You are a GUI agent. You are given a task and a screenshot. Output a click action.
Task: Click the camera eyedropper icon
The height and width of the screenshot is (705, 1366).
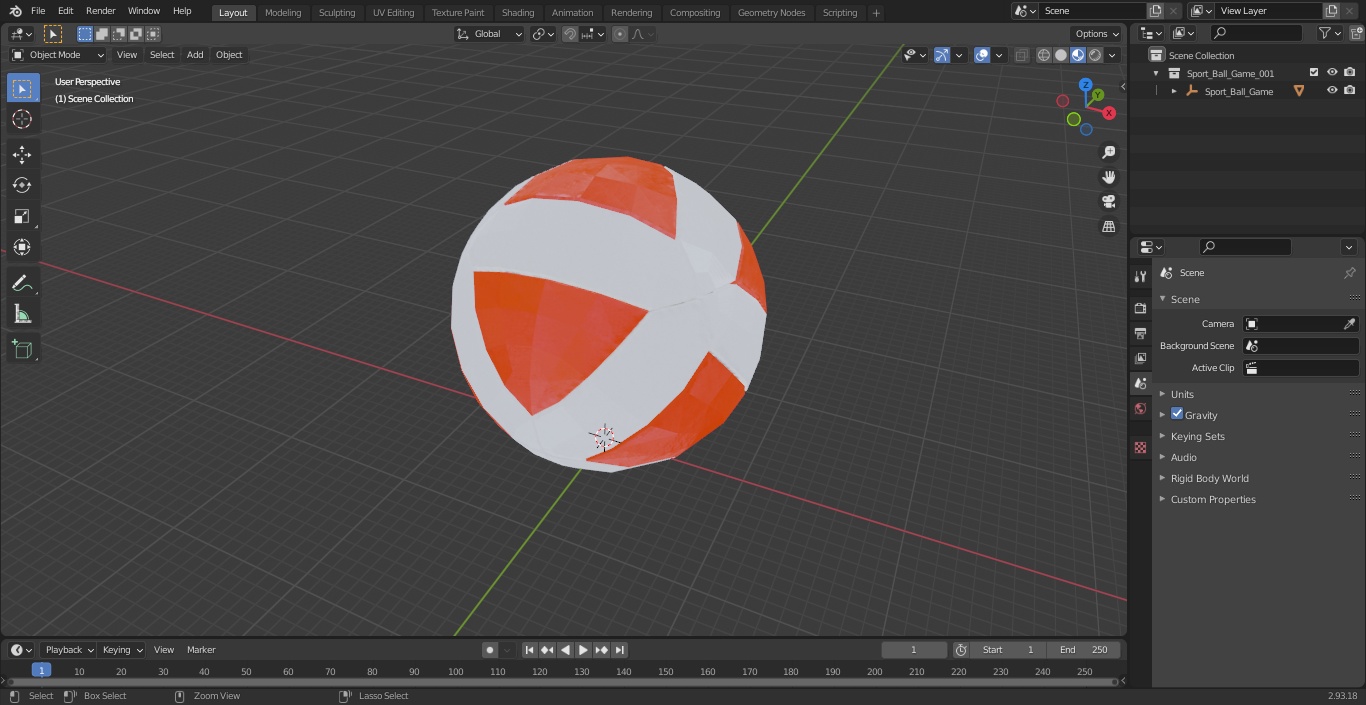1349,324
